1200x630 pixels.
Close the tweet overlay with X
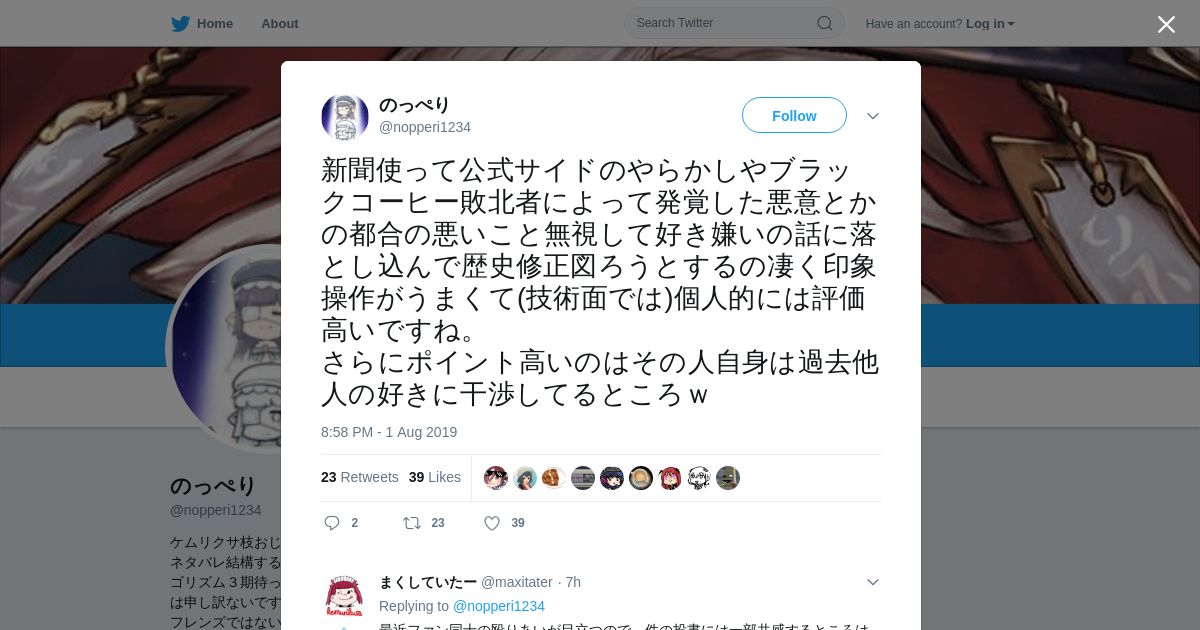click(x=1166, y=24)
